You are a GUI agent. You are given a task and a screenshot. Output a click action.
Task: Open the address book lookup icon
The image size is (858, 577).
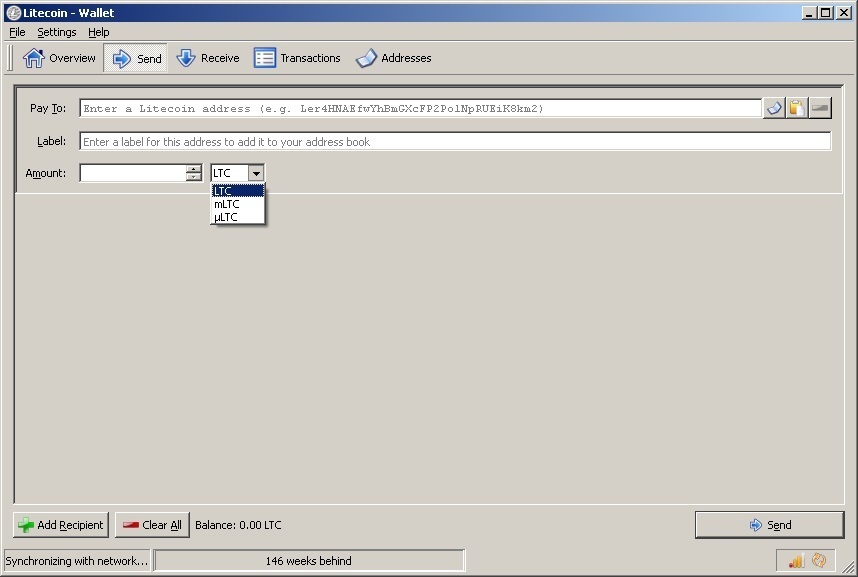(772, 108)
